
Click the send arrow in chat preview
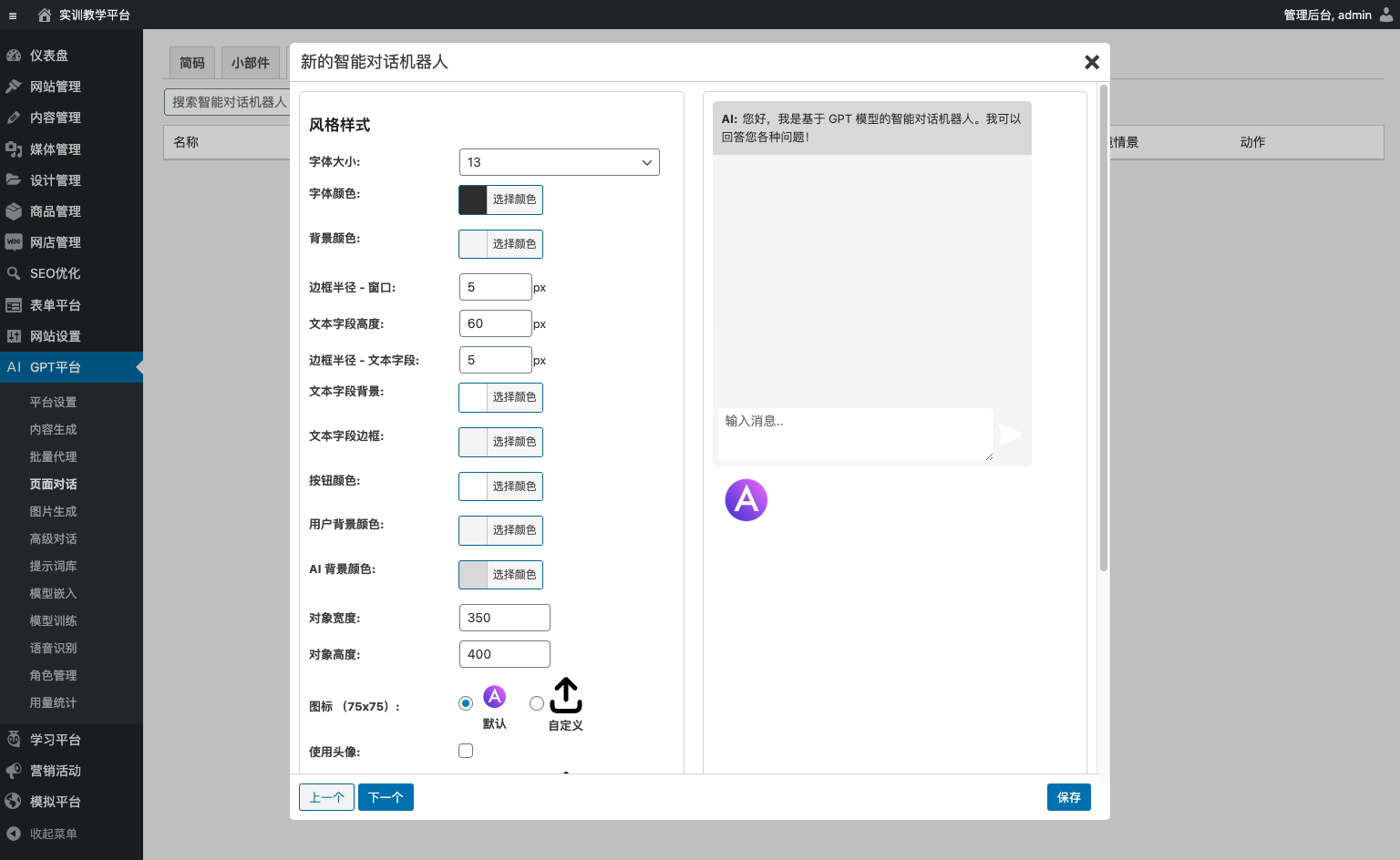tap(1011, 435)
